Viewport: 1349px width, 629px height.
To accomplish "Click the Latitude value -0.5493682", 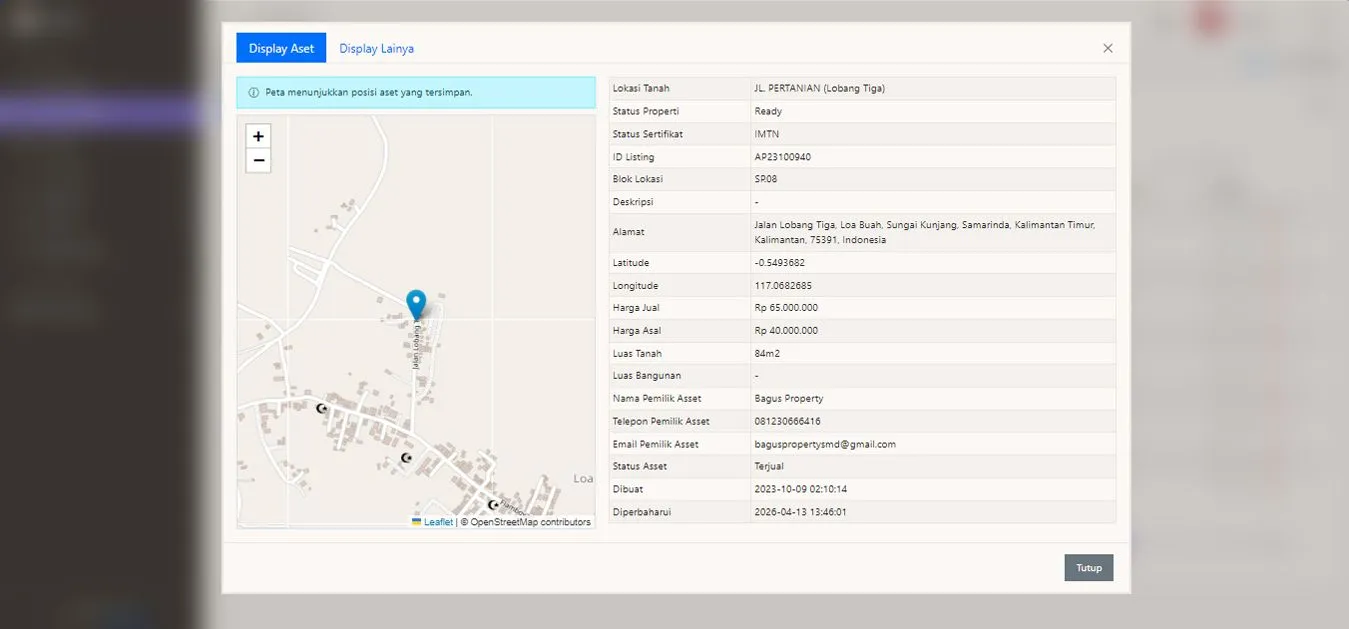I will click(779, 263).
